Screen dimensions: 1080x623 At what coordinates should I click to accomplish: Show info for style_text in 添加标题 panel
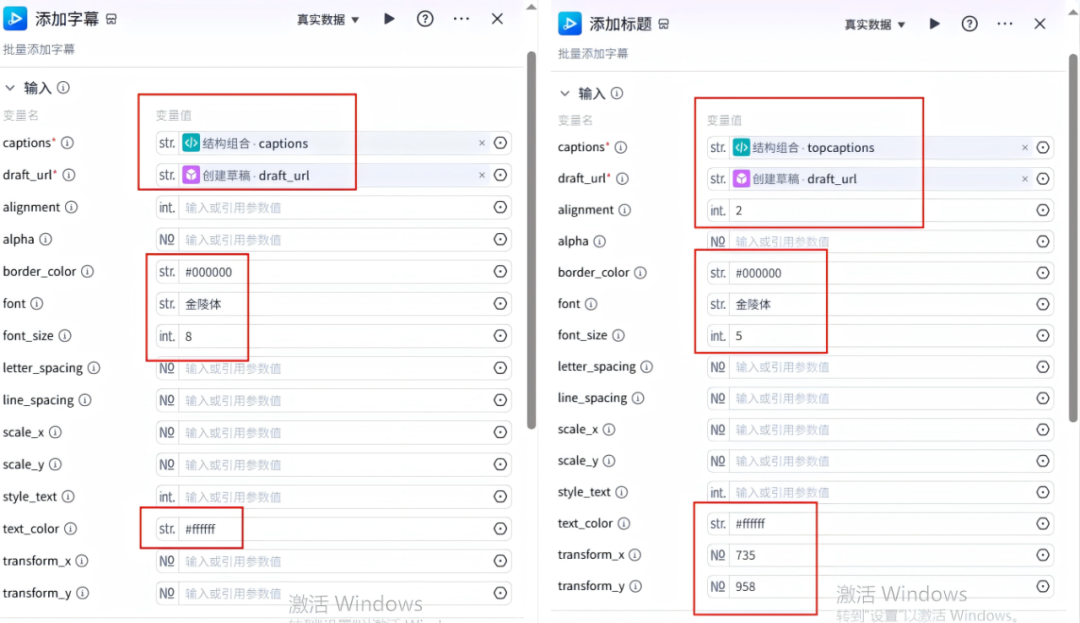click(x=621, y=492)
